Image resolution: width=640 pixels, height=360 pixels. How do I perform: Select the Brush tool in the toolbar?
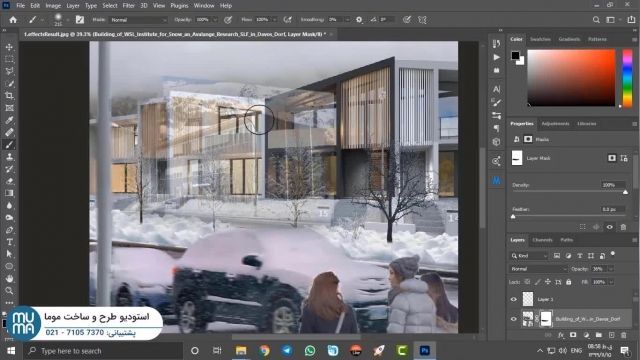click(x=9, y=144)
